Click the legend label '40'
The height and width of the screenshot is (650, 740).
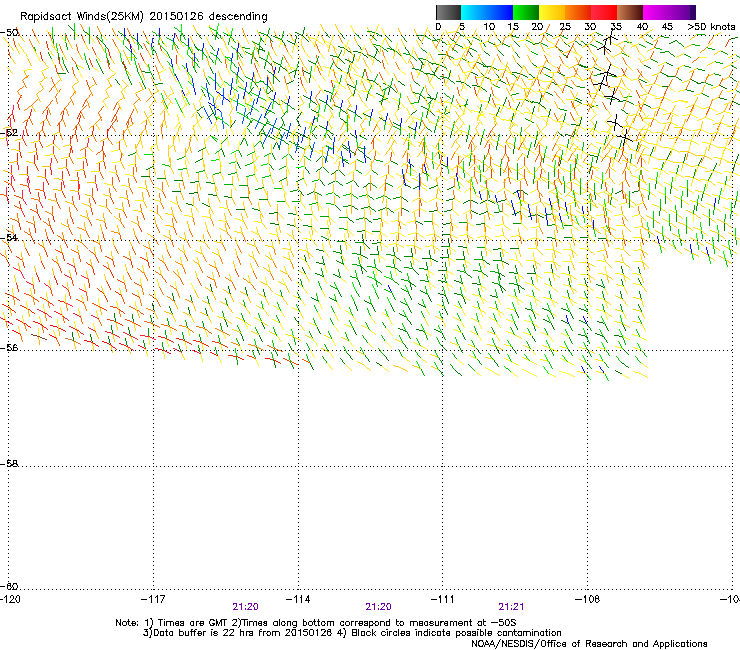(642, 27)
